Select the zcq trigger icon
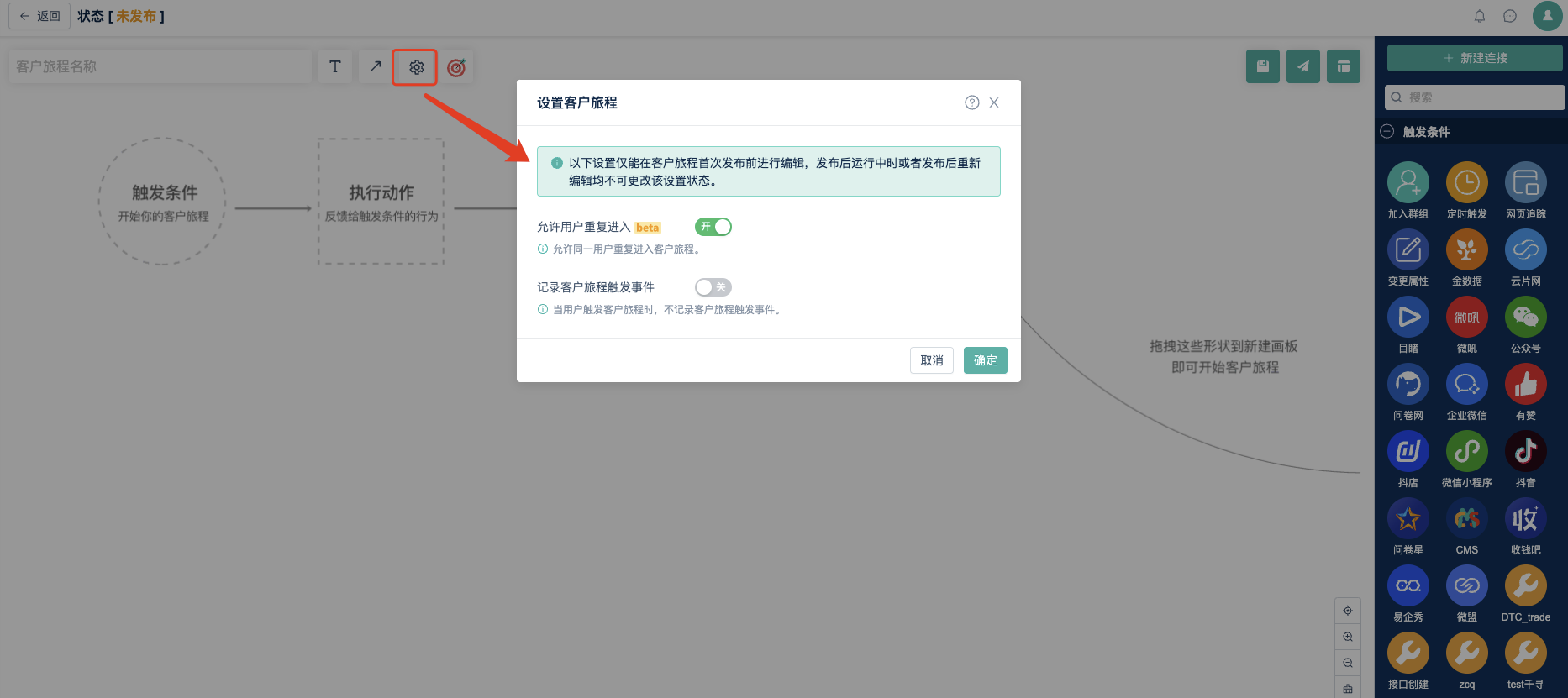Screen dimensions: 1568x698 1467,653
